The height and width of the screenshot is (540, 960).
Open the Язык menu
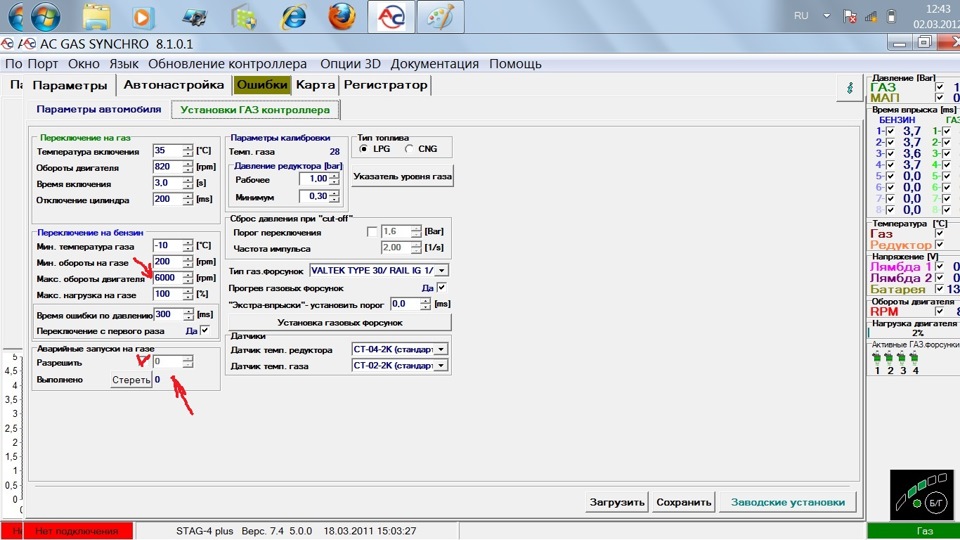pos(124,64)
